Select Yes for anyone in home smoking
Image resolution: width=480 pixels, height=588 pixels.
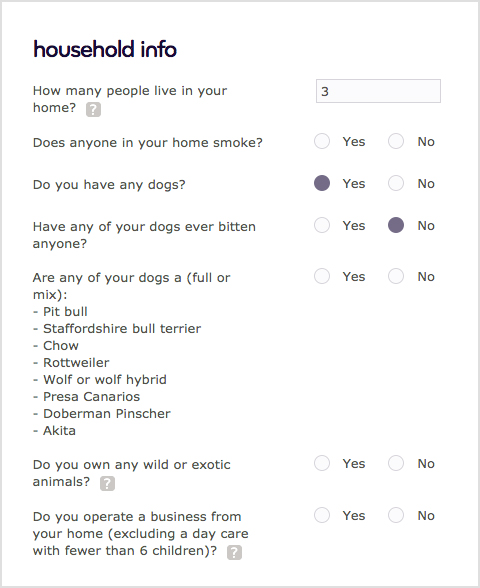point(322,141)
